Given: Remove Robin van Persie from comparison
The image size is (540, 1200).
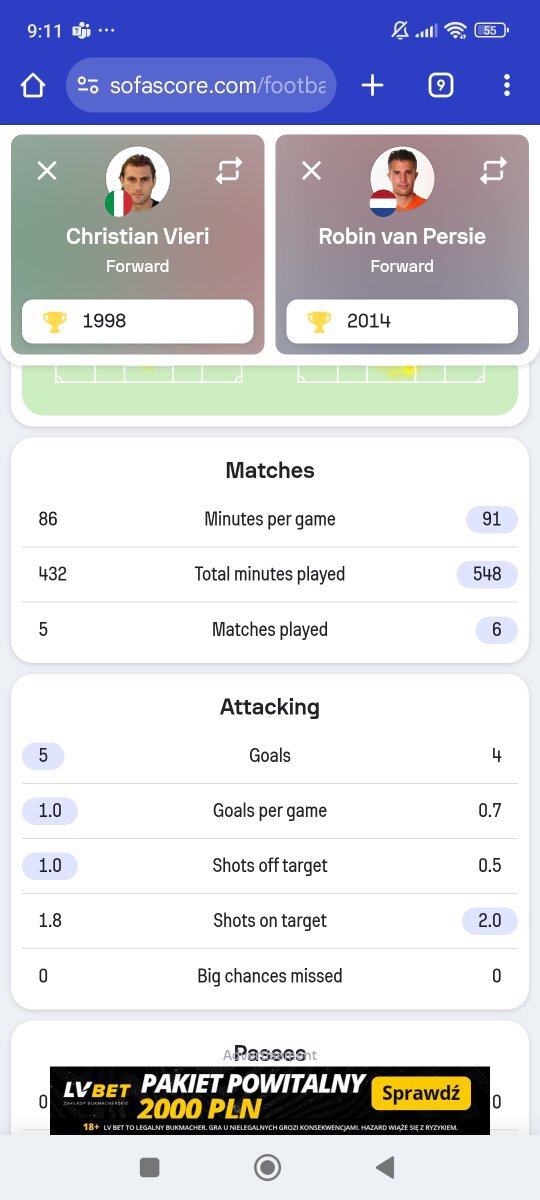Looking at the screenshot, I should click(x=312, y=171).
